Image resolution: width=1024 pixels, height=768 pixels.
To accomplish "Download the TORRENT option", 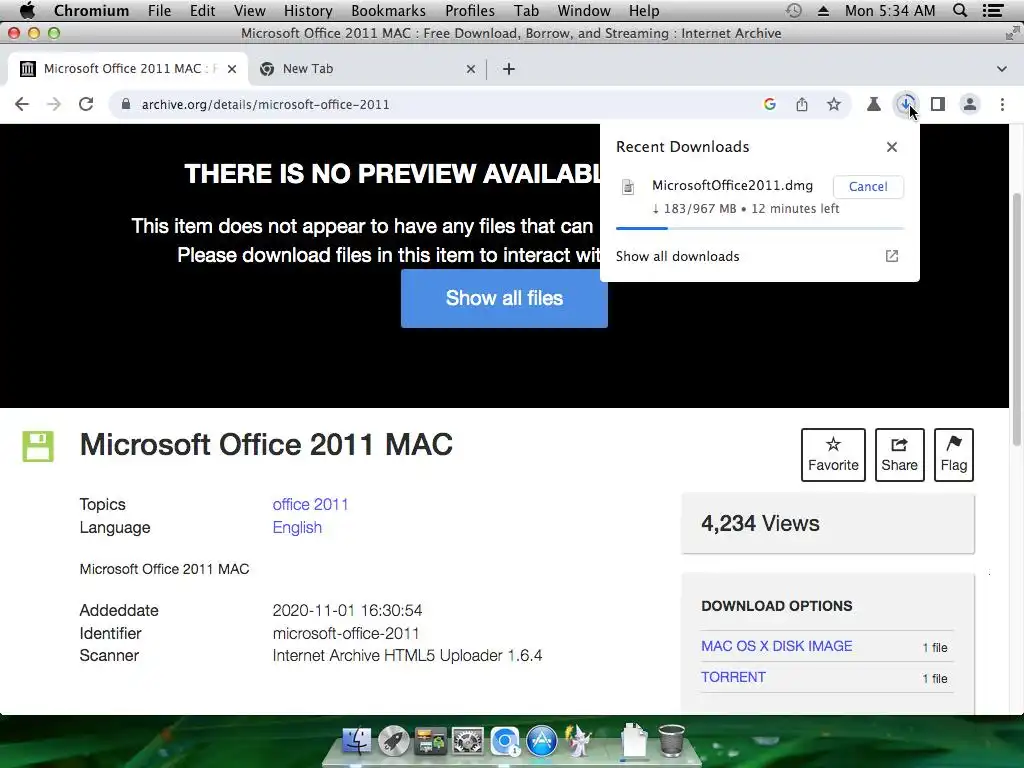I will [x=733, y=677].
